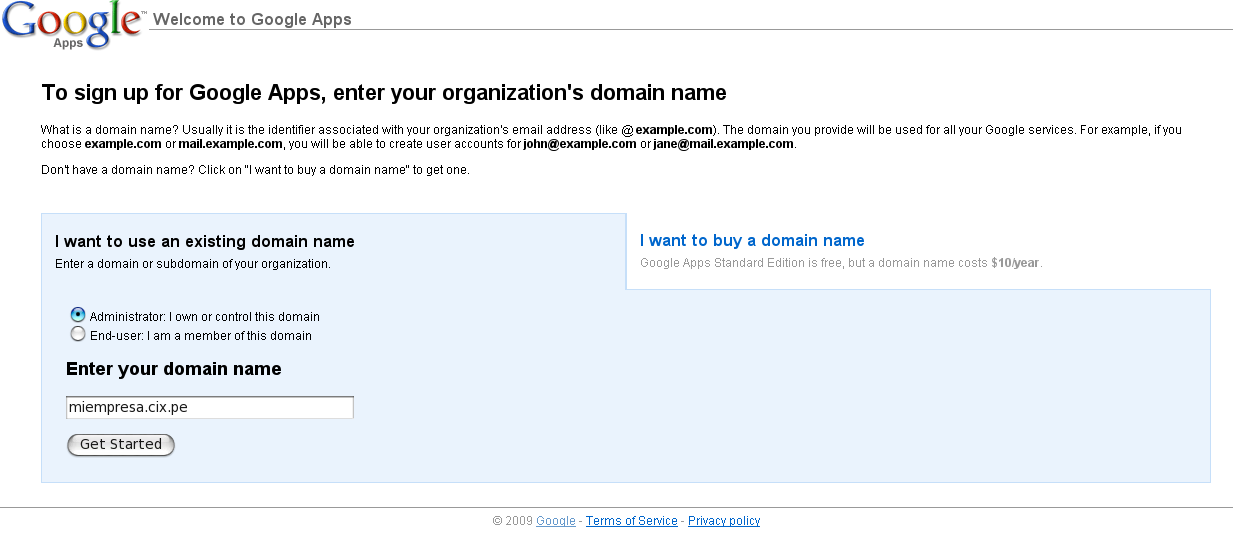Click the Welcome to Google Apps header text
The height and width of the screenshot is (535, 1233).
tap(252, 19)
